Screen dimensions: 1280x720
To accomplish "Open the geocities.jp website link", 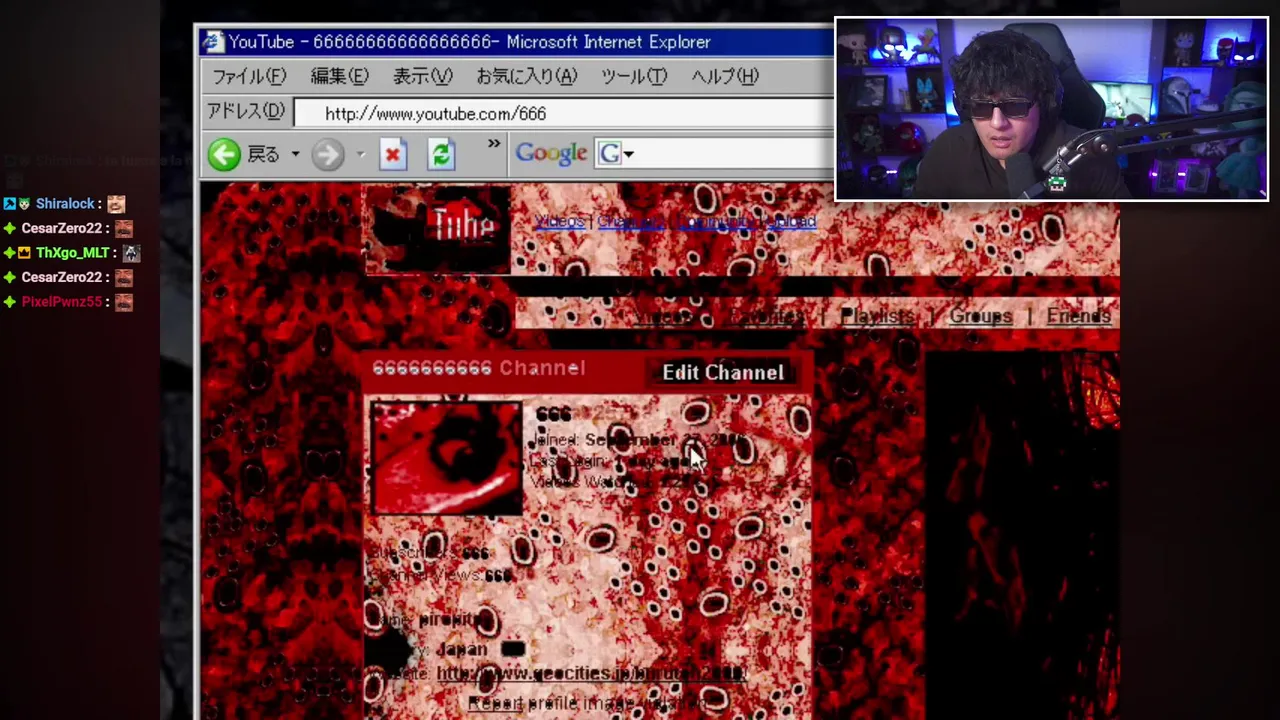I will pos(591,674).
